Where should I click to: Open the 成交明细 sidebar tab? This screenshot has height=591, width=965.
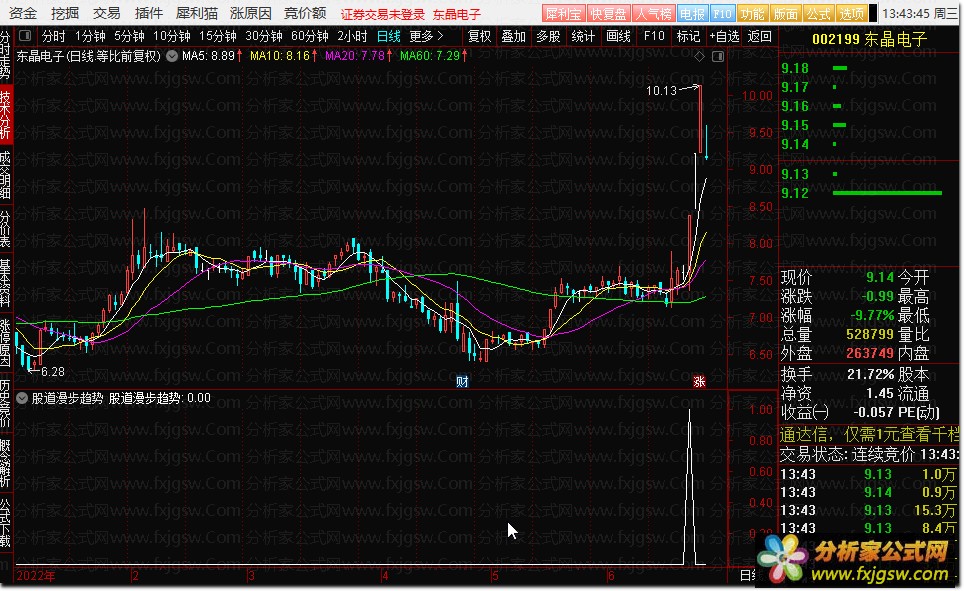6,175
